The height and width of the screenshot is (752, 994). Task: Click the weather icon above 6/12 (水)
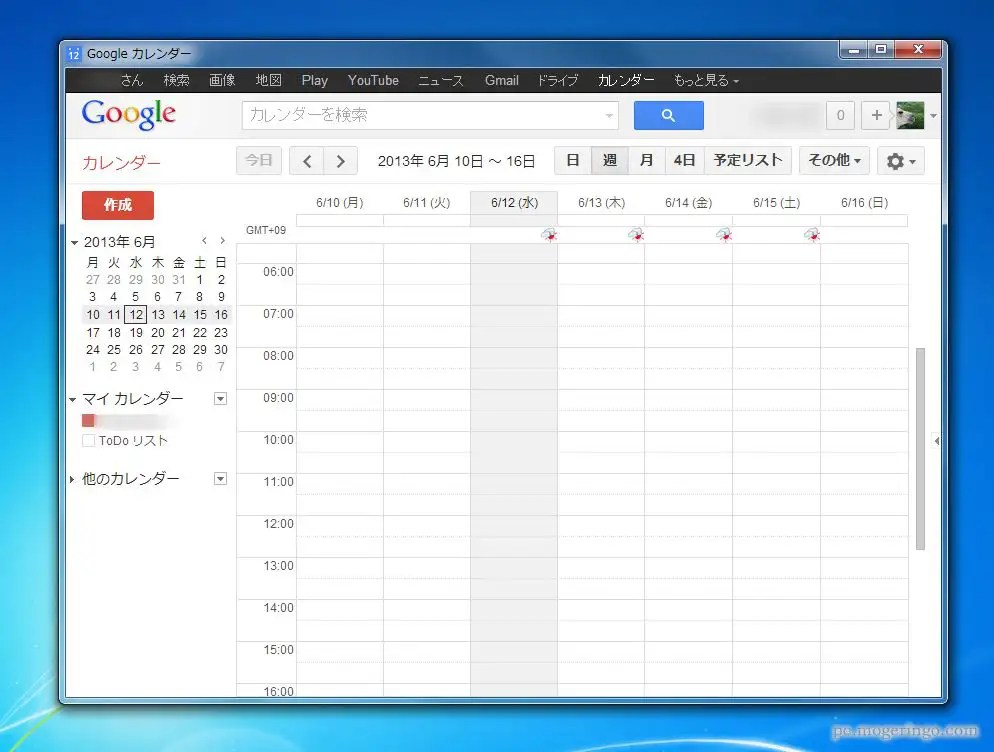coord(550,235)
